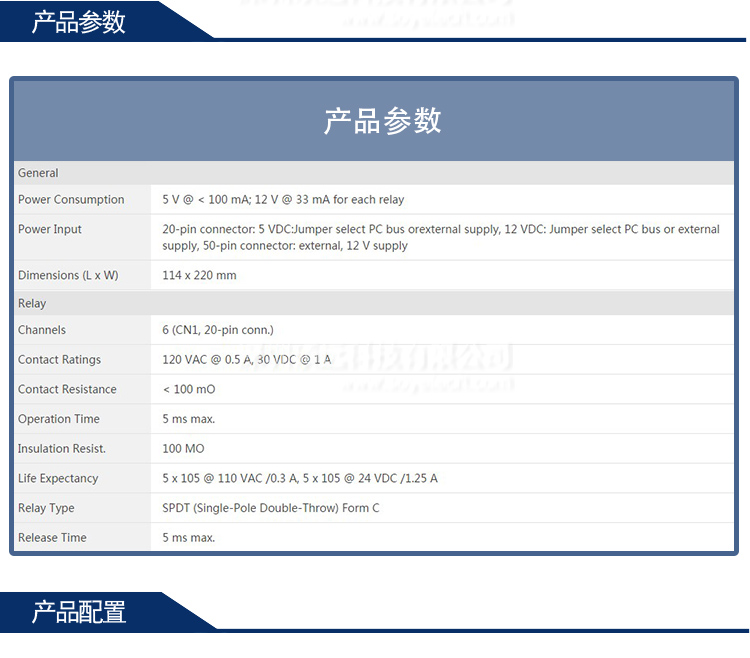Click the Insulation Resist. label
The width and height of the screenshot is (750, 658).
point(62,449)
